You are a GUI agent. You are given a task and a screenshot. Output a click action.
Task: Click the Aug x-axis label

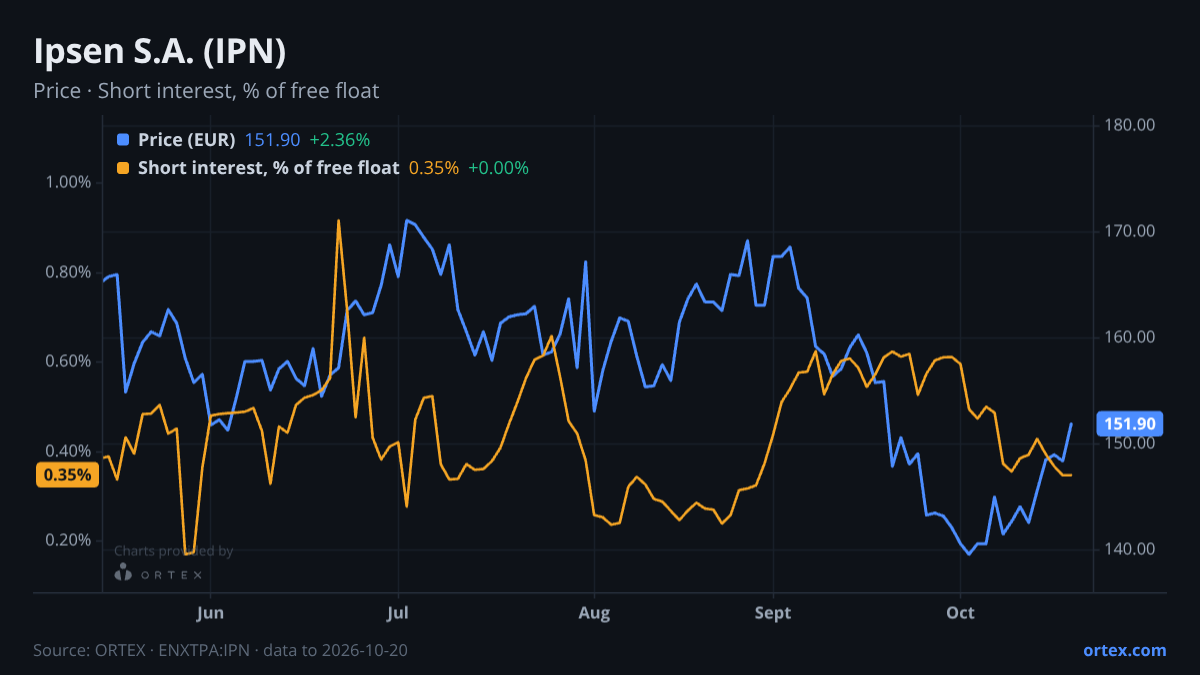[x=594, y=612]
